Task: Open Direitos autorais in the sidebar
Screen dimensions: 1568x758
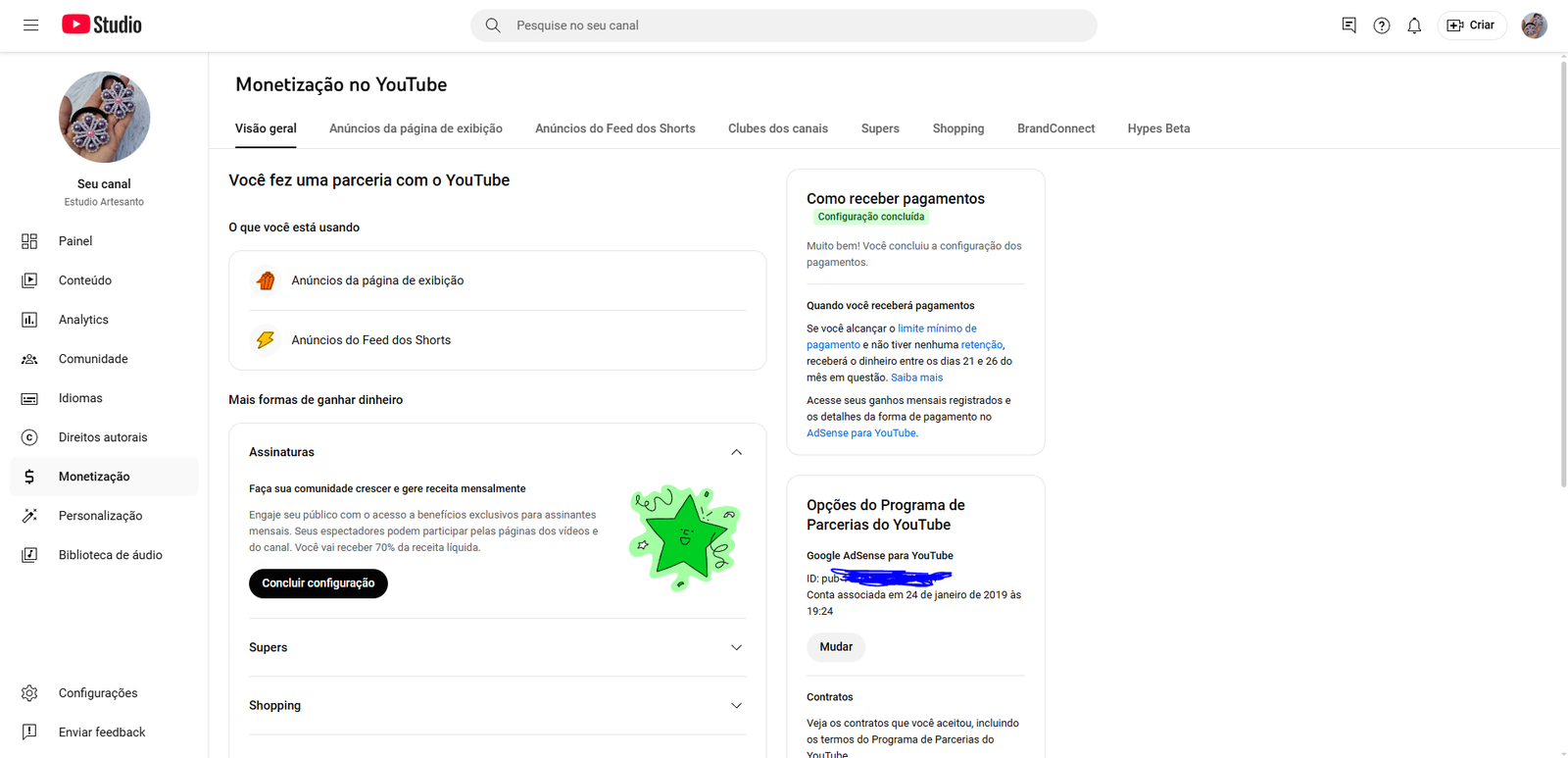Action: pyautogui.click(x=104, y=437)
